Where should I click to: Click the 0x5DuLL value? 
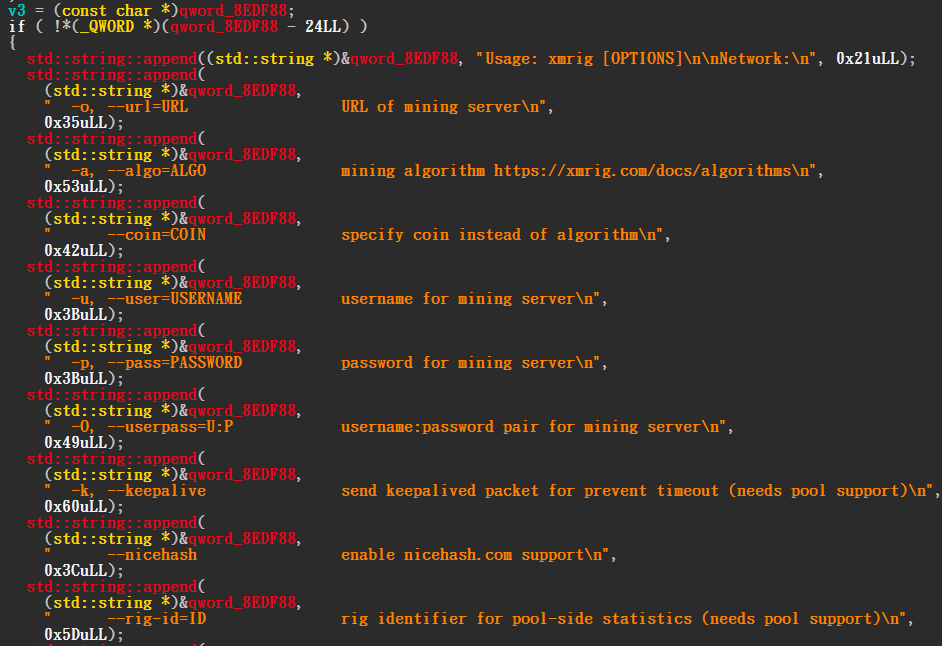76,635
